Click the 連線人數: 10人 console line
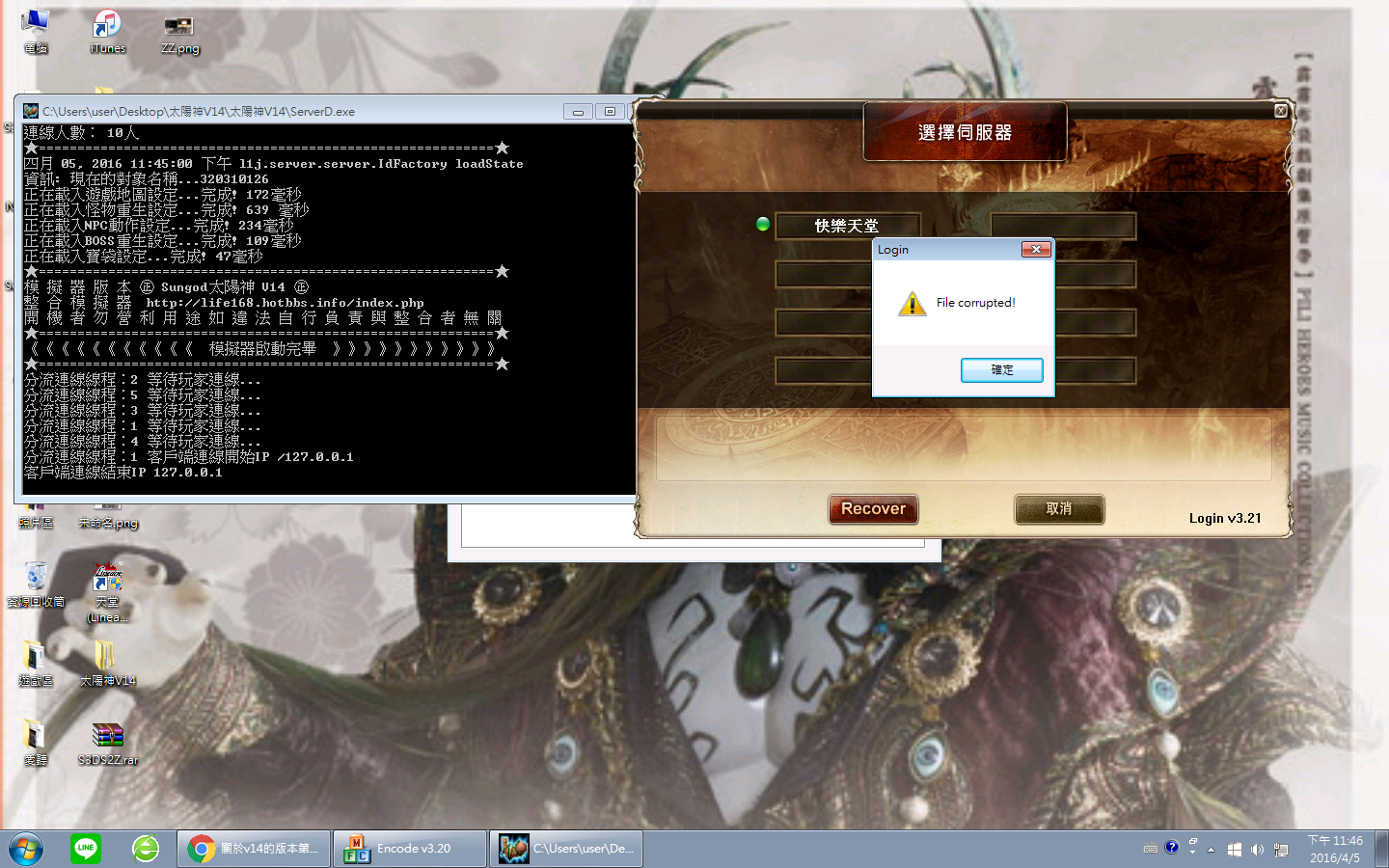 [x=81, y=133]
